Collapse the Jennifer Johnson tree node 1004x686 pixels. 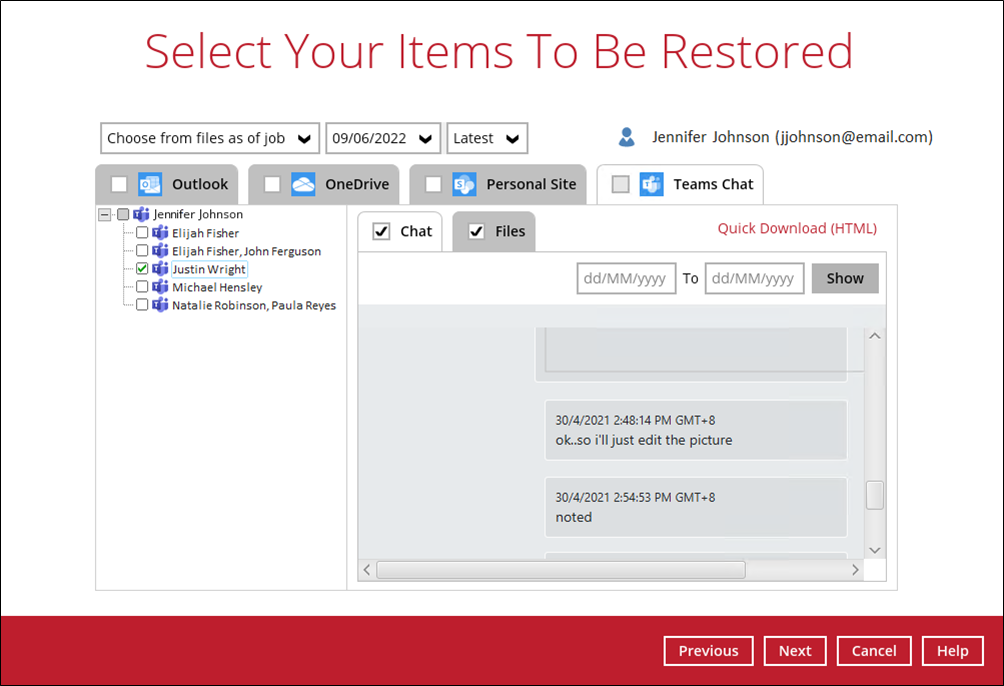pyautogui.click(x=105, y=215)
